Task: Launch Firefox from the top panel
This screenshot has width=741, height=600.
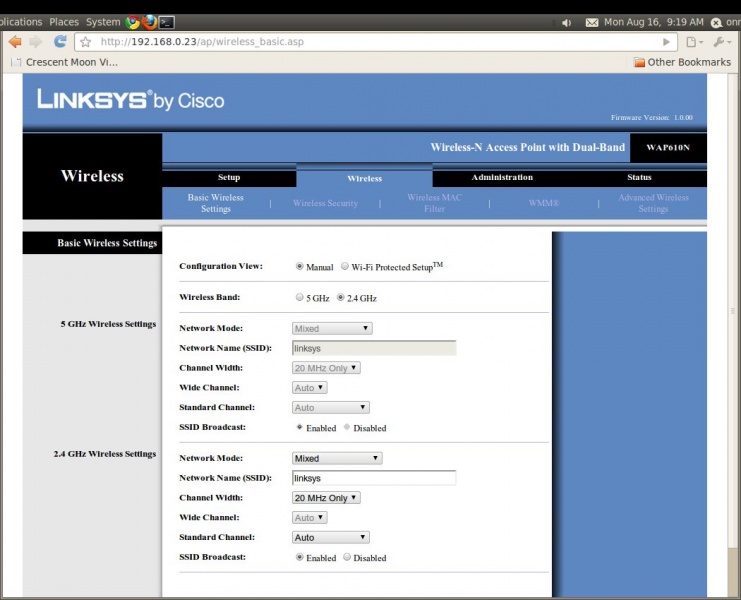Action: pyautogui.click(x=150, y=21)
